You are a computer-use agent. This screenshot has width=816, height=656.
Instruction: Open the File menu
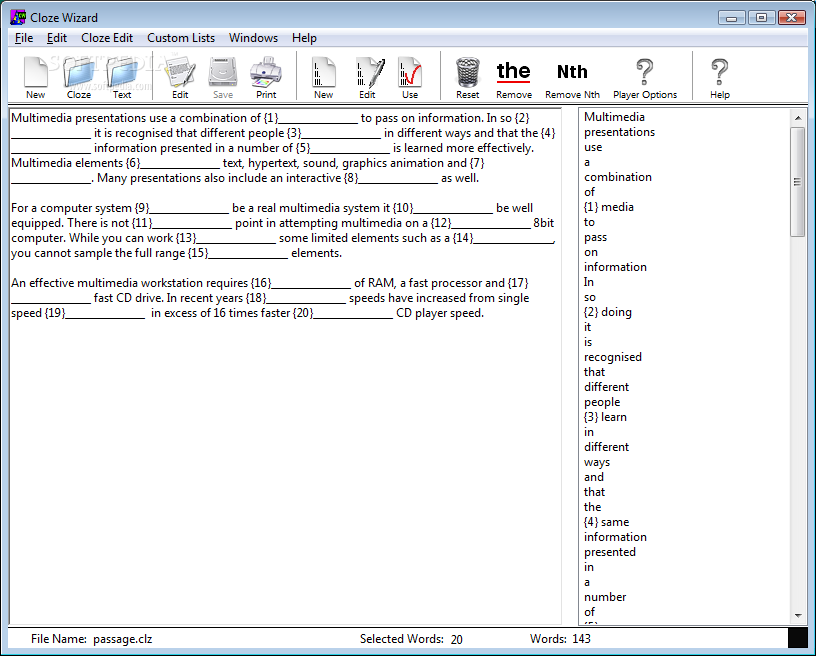(24, 38)
